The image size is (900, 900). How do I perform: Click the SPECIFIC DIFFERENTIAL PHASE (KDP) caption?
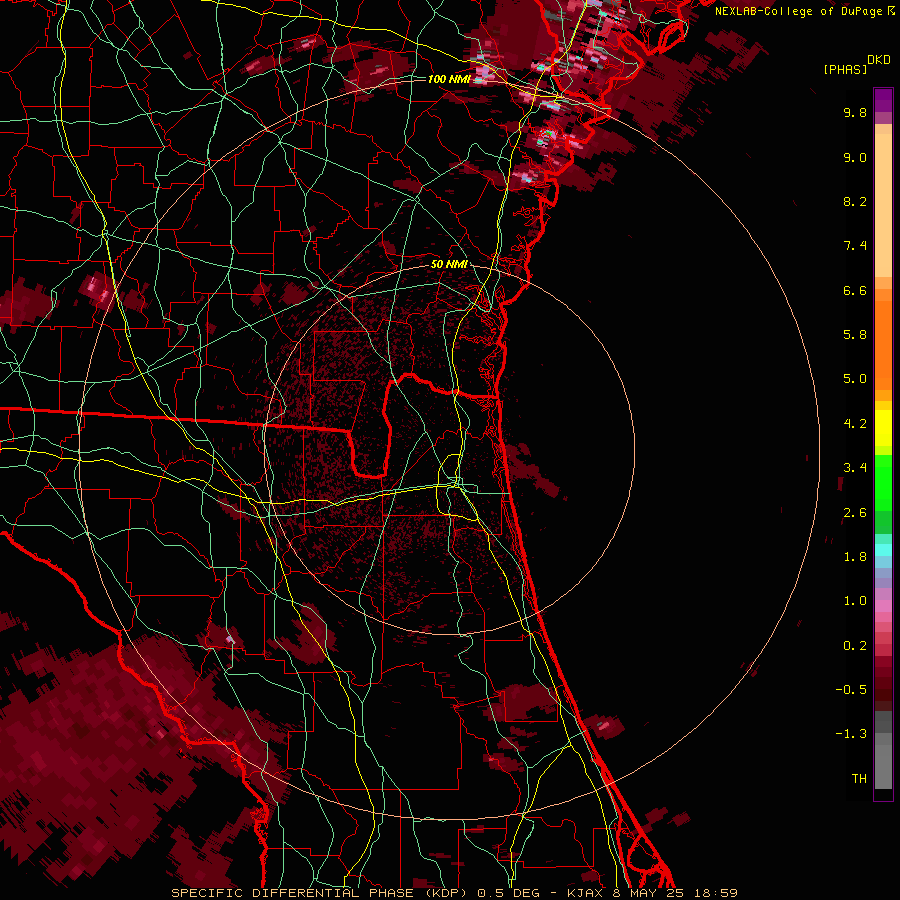pos(317,893)
